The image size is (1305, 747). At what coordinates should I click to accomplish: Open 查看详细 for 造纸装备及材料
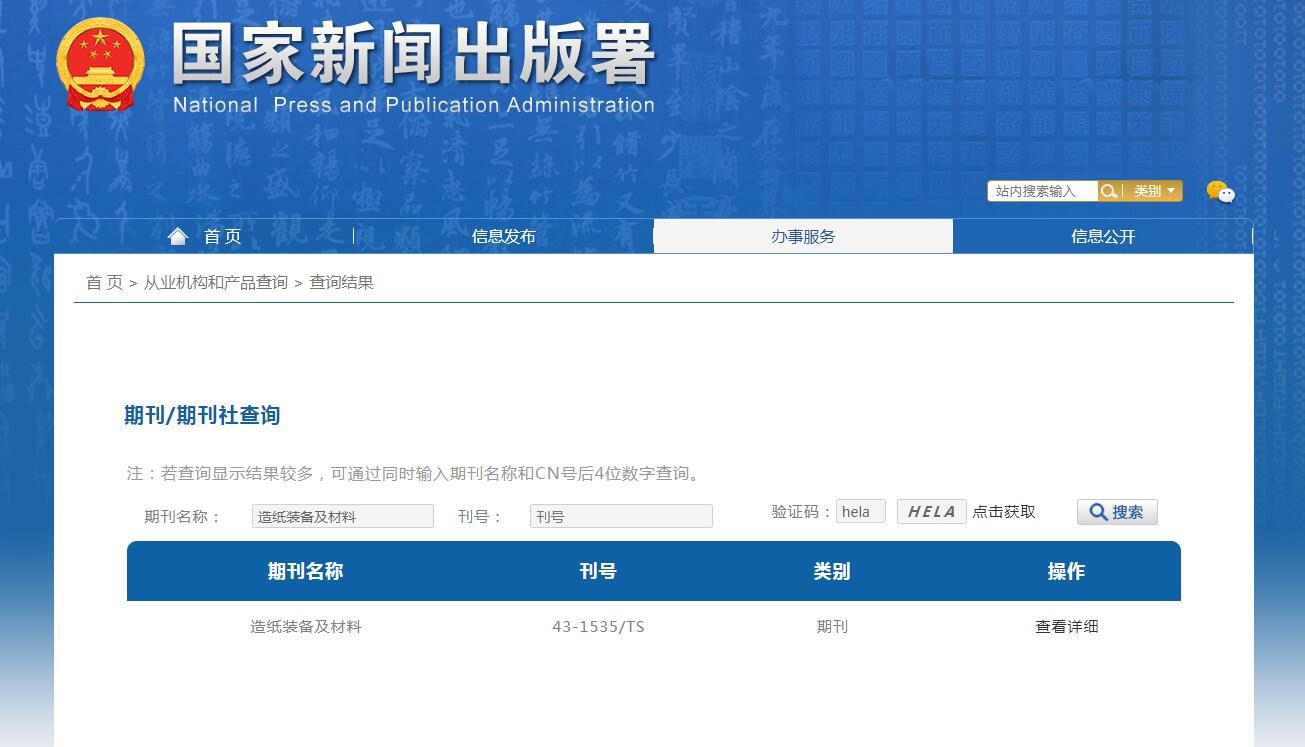coord(1066,626)
